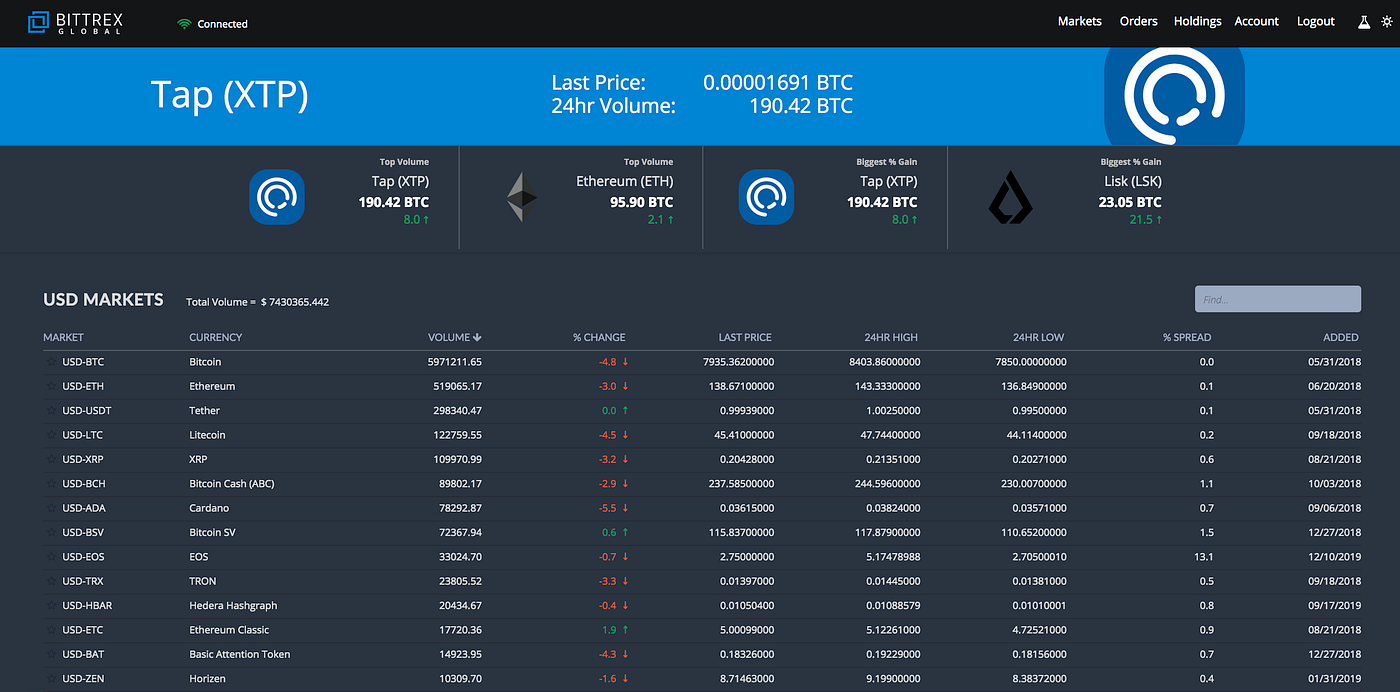Click the Find search field

pyautogui.click(x=1278, y=299)
